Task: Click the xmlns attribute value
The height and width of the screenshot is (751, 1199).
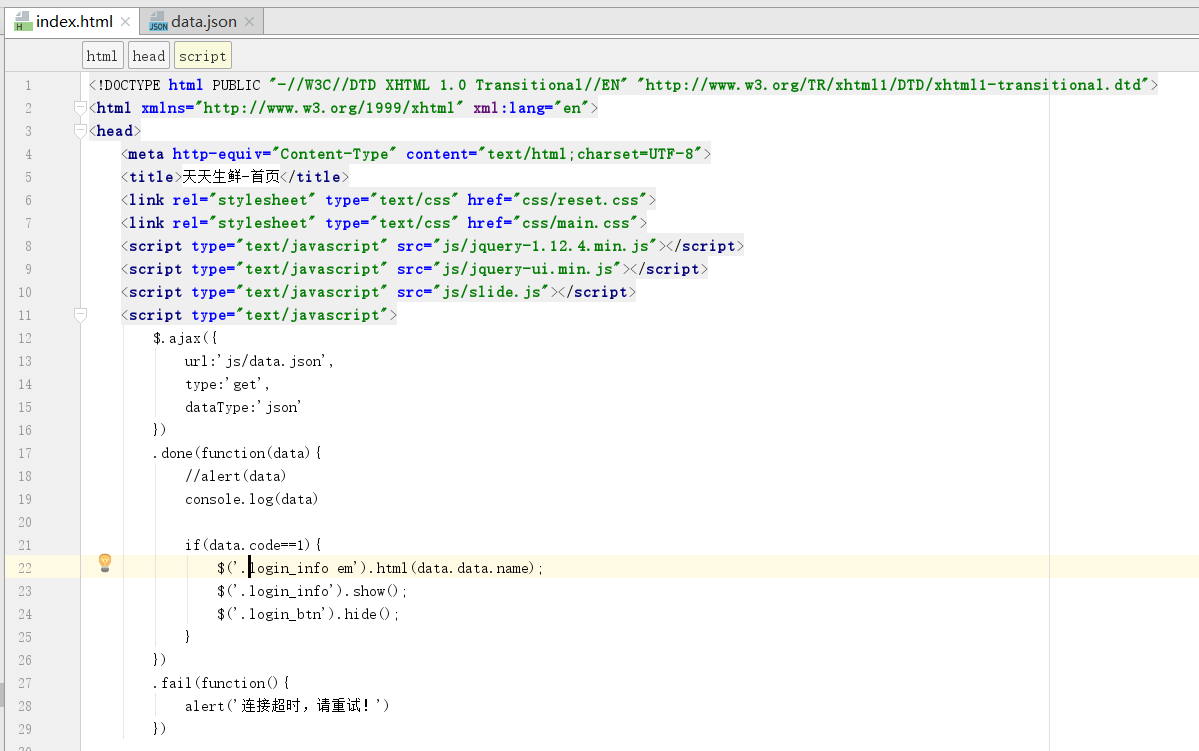Action: click(330, 108)
